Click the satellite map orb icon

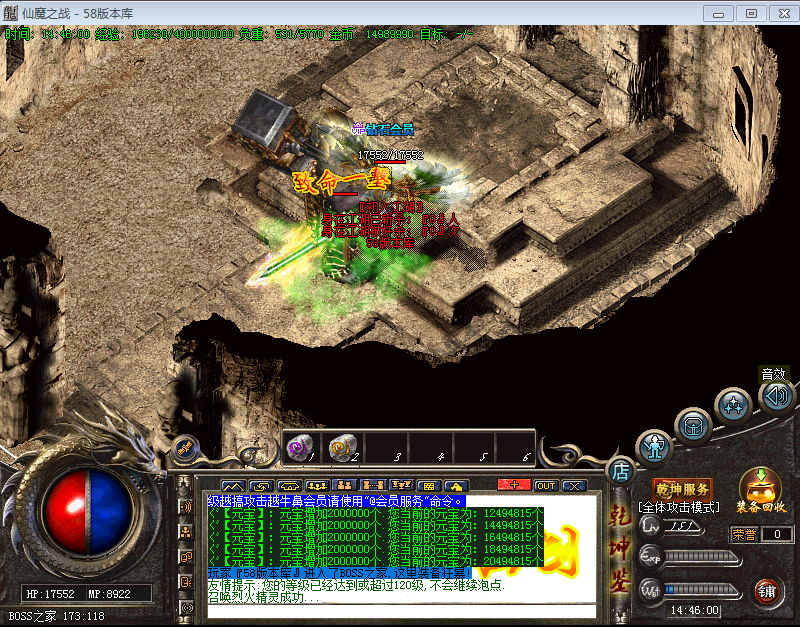[185, 448]
